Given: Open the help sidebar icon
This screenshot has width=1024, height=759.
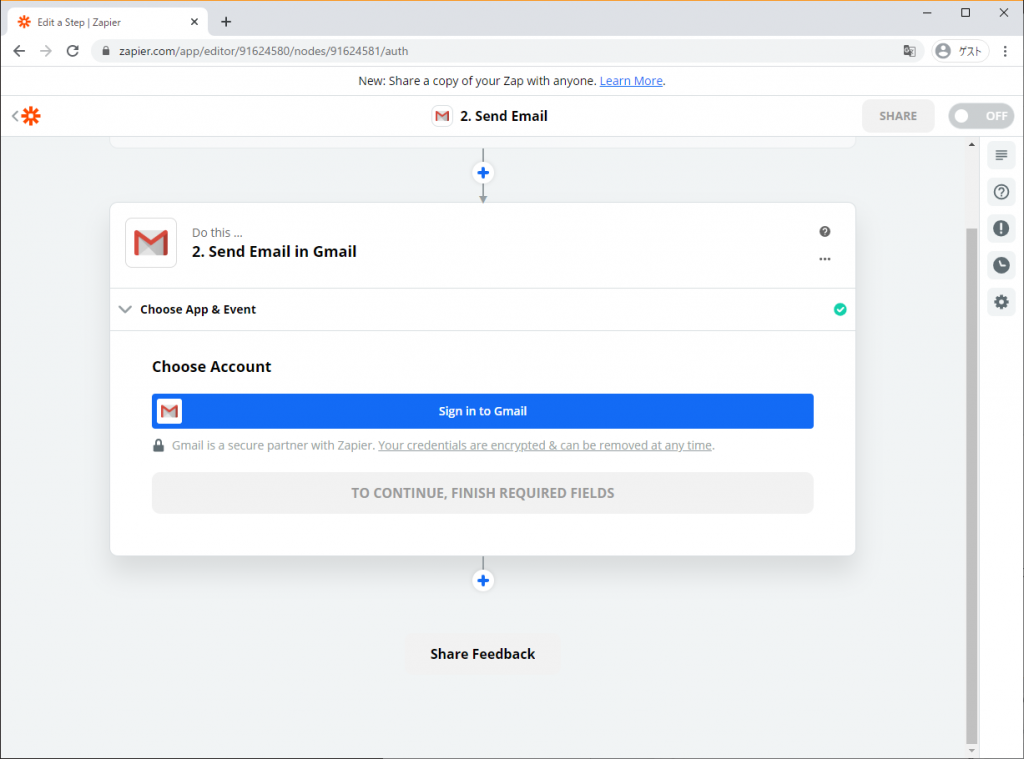Looking at the screenshot, I should [1001, 192].
